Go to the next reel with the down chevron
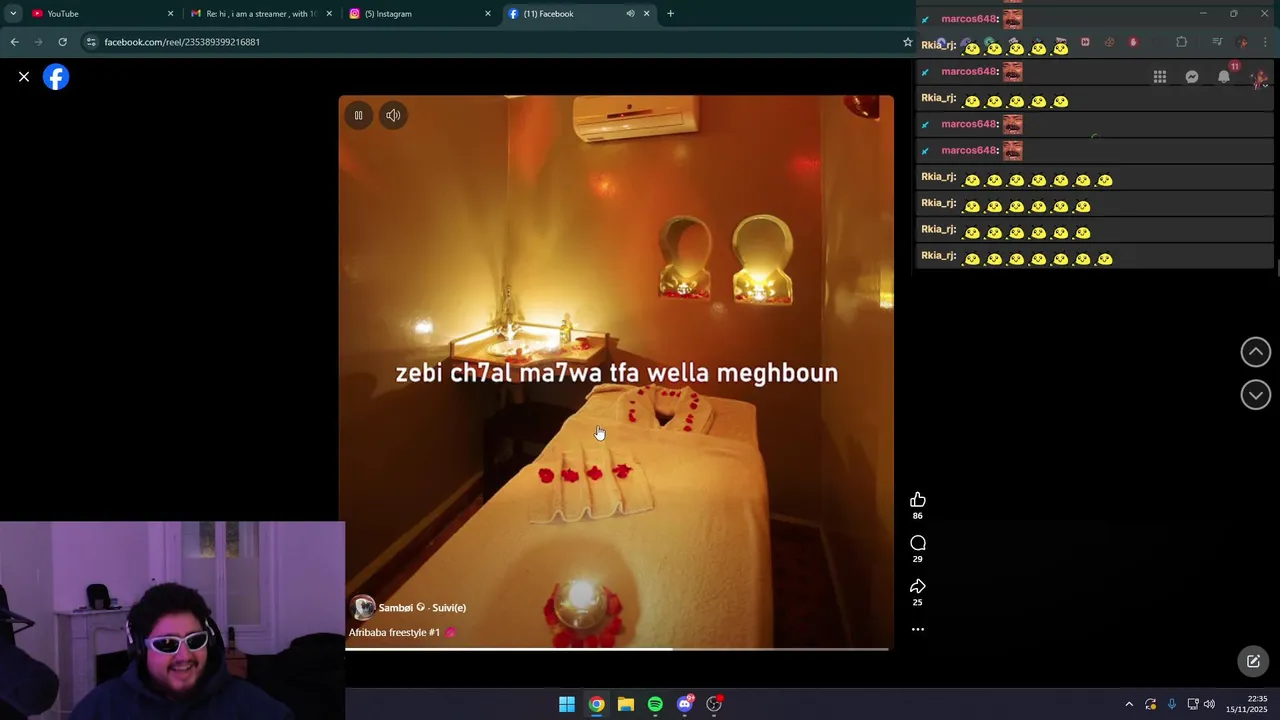Screen dimensions: 1280x720 (1256, 395)
